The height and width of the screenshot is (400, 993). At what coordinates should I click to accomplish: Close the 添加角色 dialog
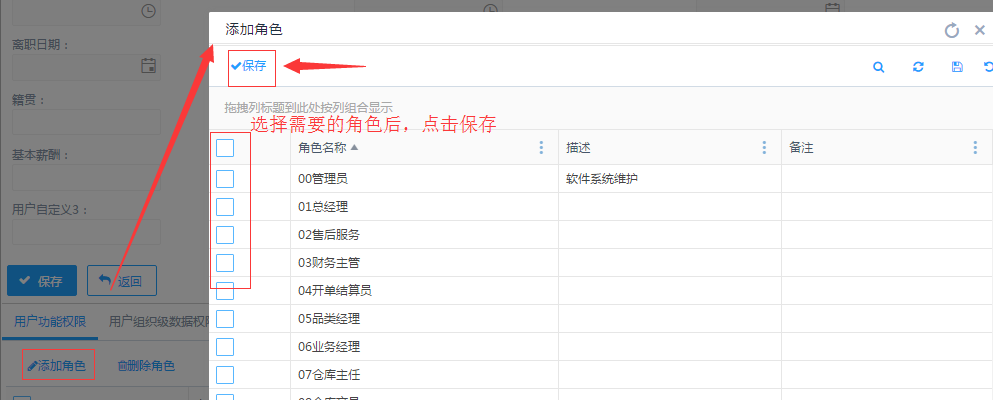tap(980, 30)
